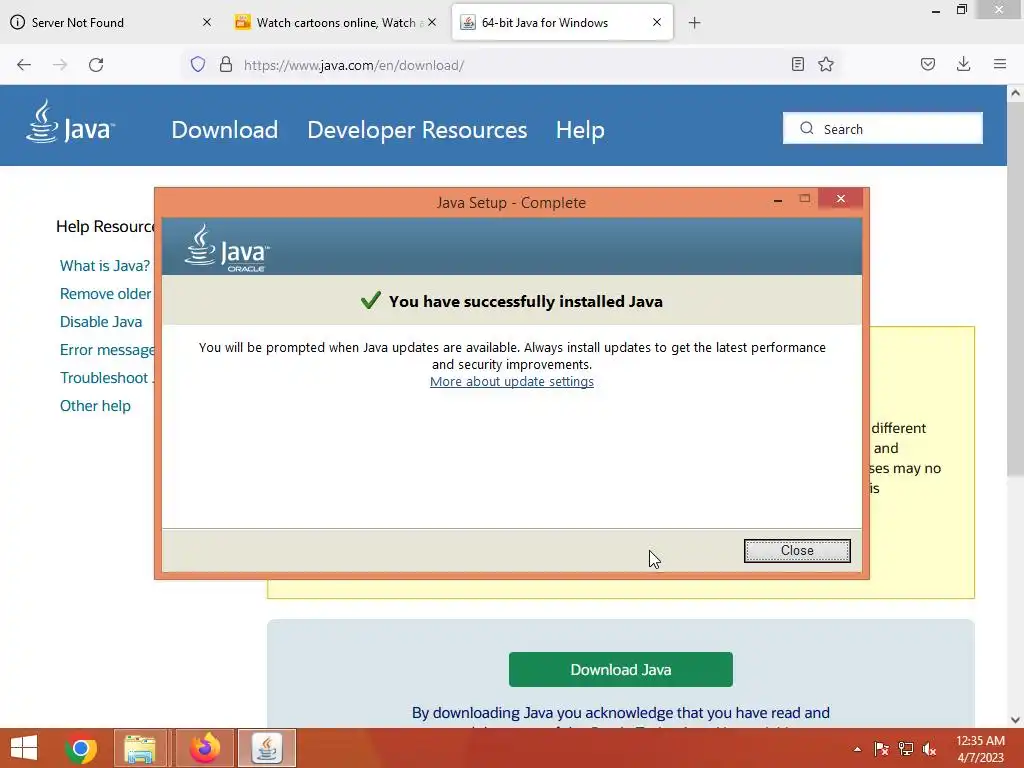Image resolution: width=1024 pixels, height=768 pixels.
Task: Click the muted volume tray icon
Action: point(929,749)
